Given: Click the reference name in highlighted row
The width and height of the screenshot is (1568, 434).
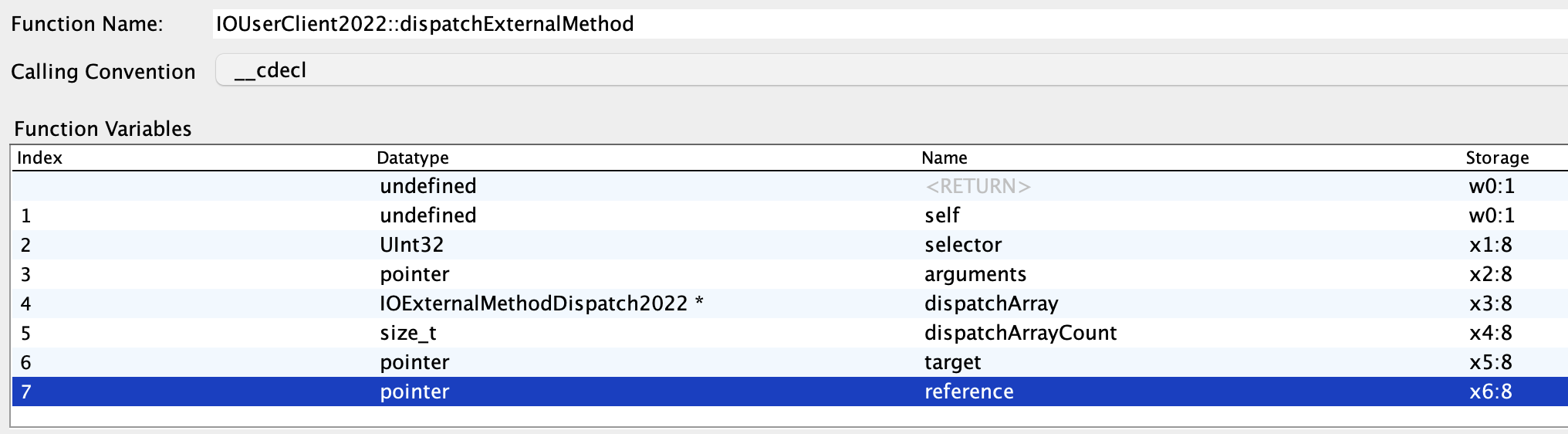Looking at the screenshot, I should pos(968,392).
